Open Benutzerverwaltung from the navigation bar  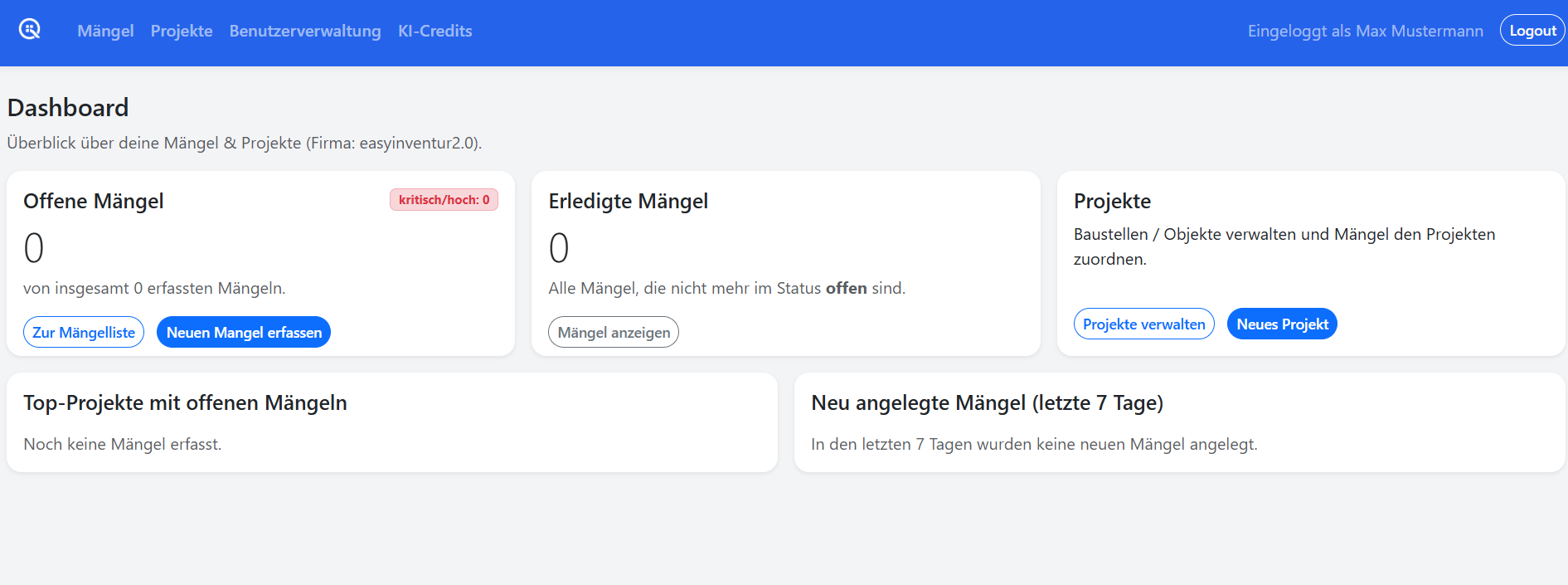pyautogui.click(x=305, y=32)
